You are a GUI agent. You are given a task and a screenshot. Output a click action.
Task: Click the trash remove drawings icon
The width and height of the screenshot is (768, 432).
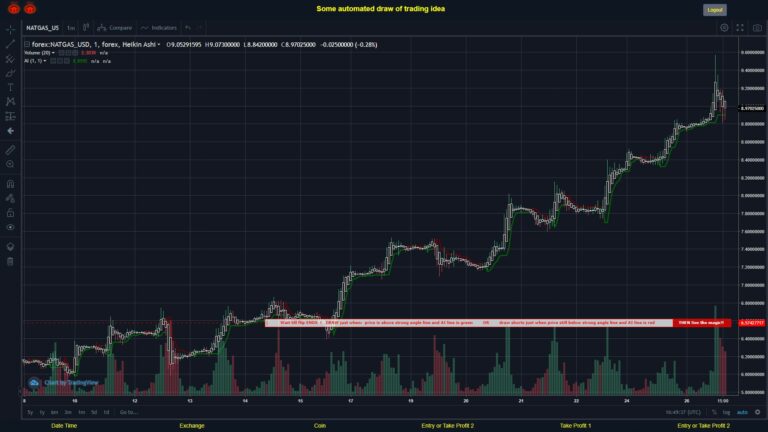(x=10, y=261)
